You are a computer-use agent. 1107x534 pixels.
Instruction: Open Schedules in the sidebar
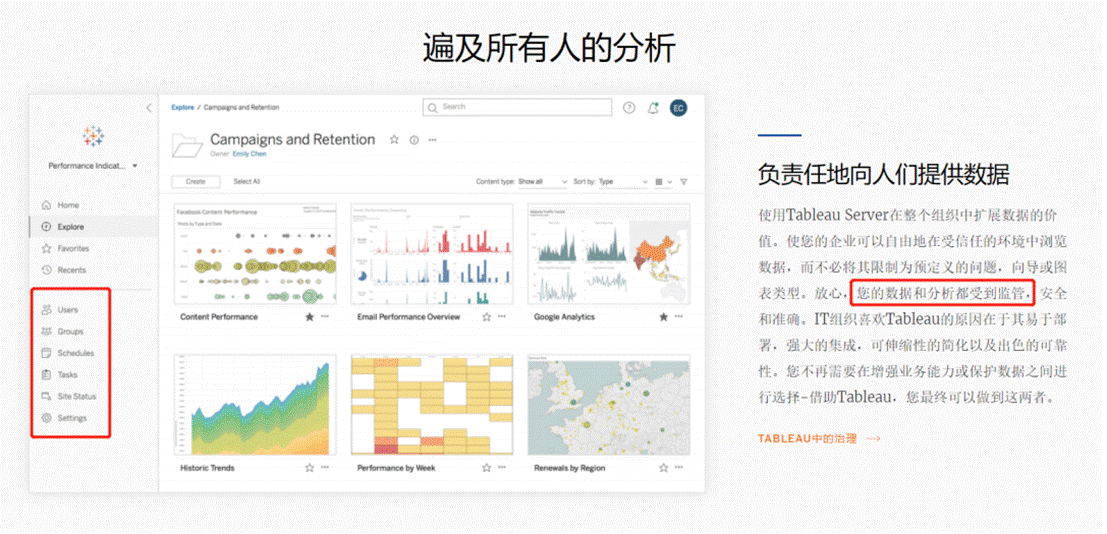click(x=76, y=353)
